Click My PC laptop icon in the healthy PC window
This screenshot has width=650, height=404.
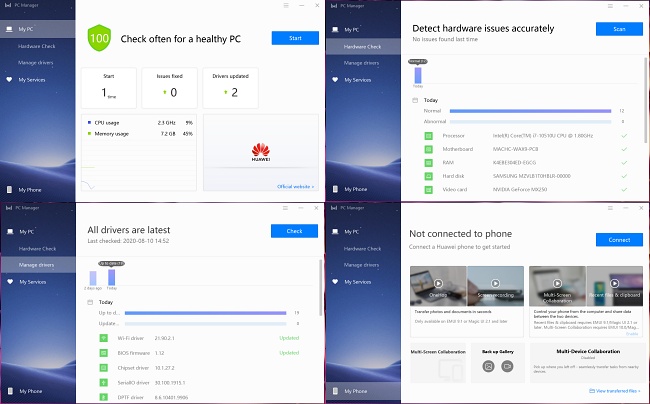[x=9, y=29]
